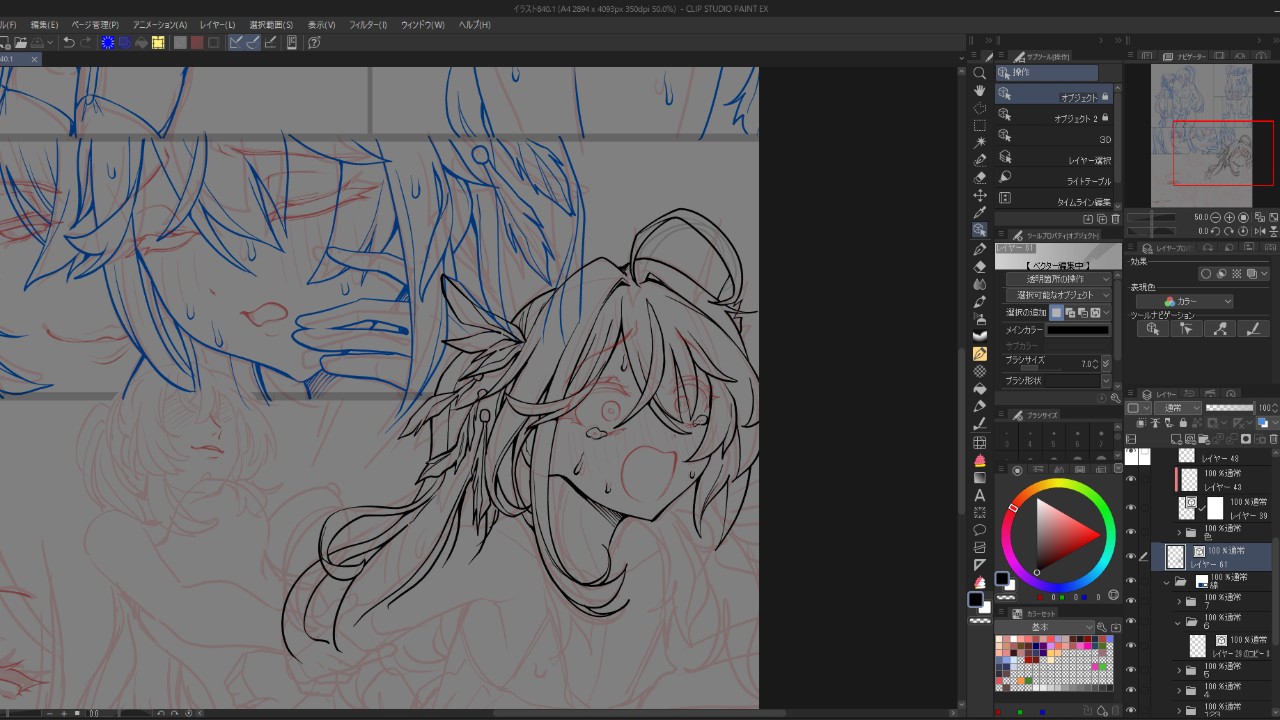Select the ライトテーブル sub tool
Screen dimensions: 1280x720
click(x=1058, y=181)
